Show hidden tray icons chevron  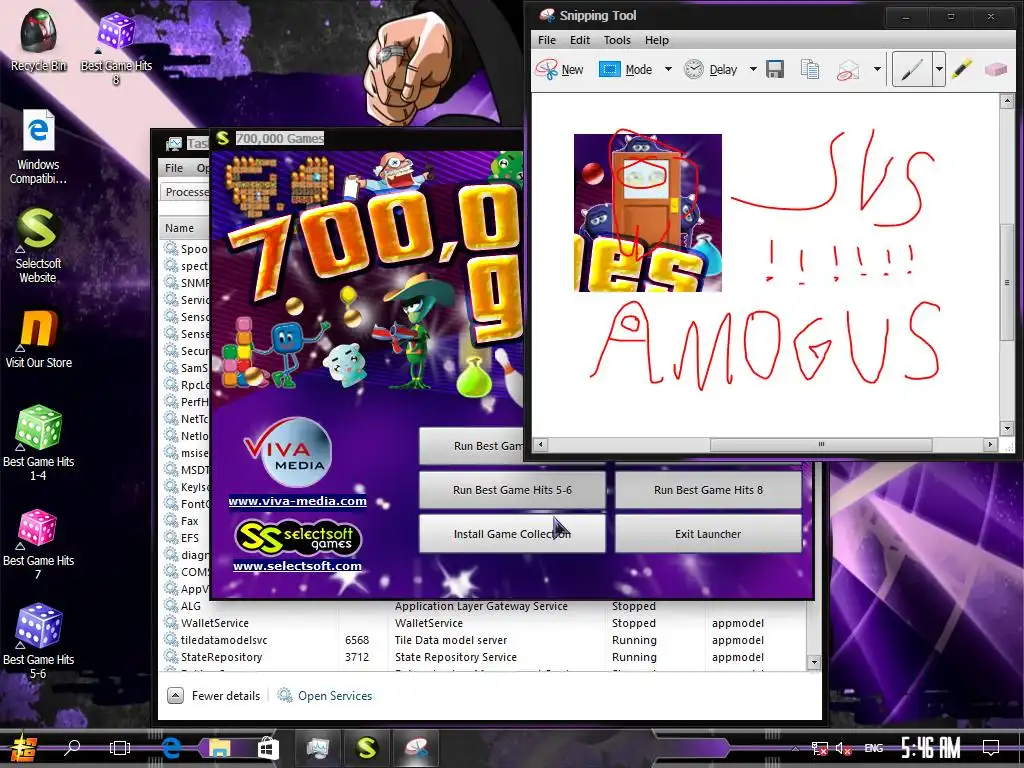tap(795, 748)
